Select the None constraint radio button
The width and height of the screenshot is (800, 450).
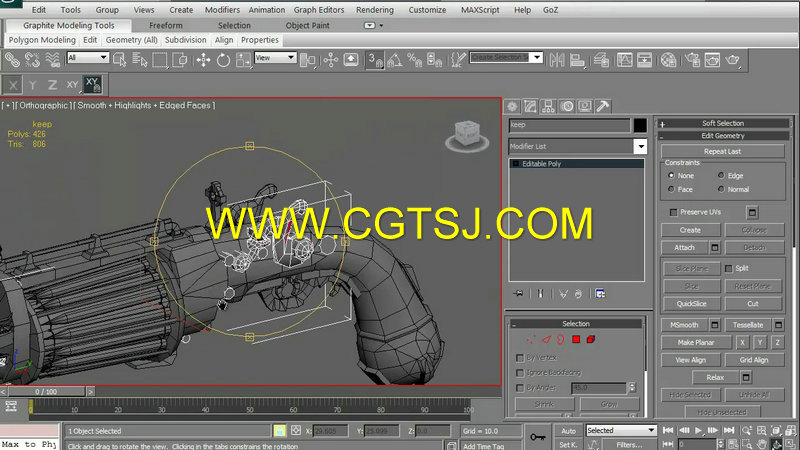671,175
